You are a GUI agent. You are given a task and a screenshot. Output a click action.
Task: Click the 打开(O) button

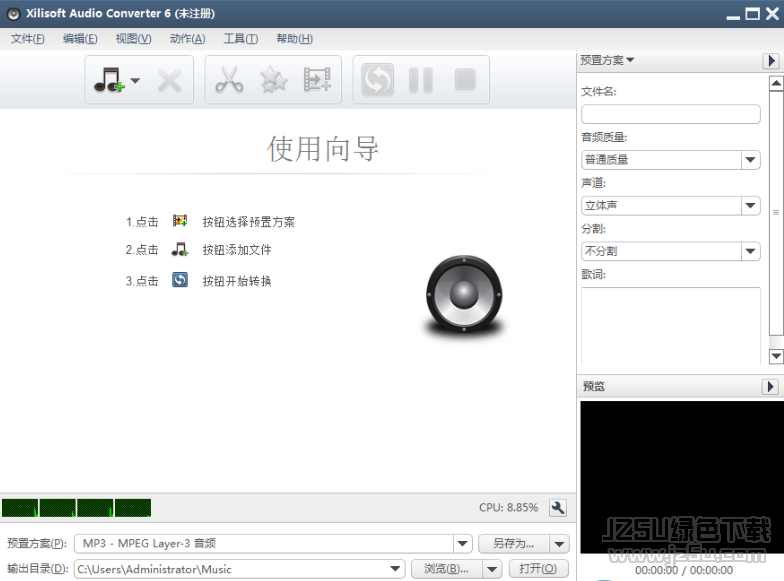coord(538,569)
